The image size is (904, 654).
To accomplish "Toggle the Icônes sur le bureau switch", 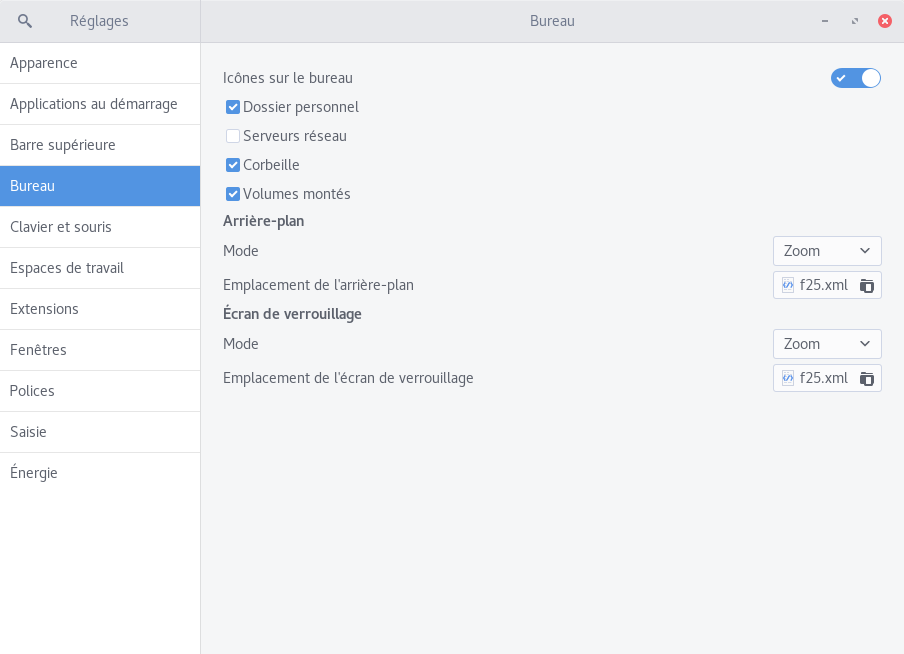I will (x=856, y=78).
